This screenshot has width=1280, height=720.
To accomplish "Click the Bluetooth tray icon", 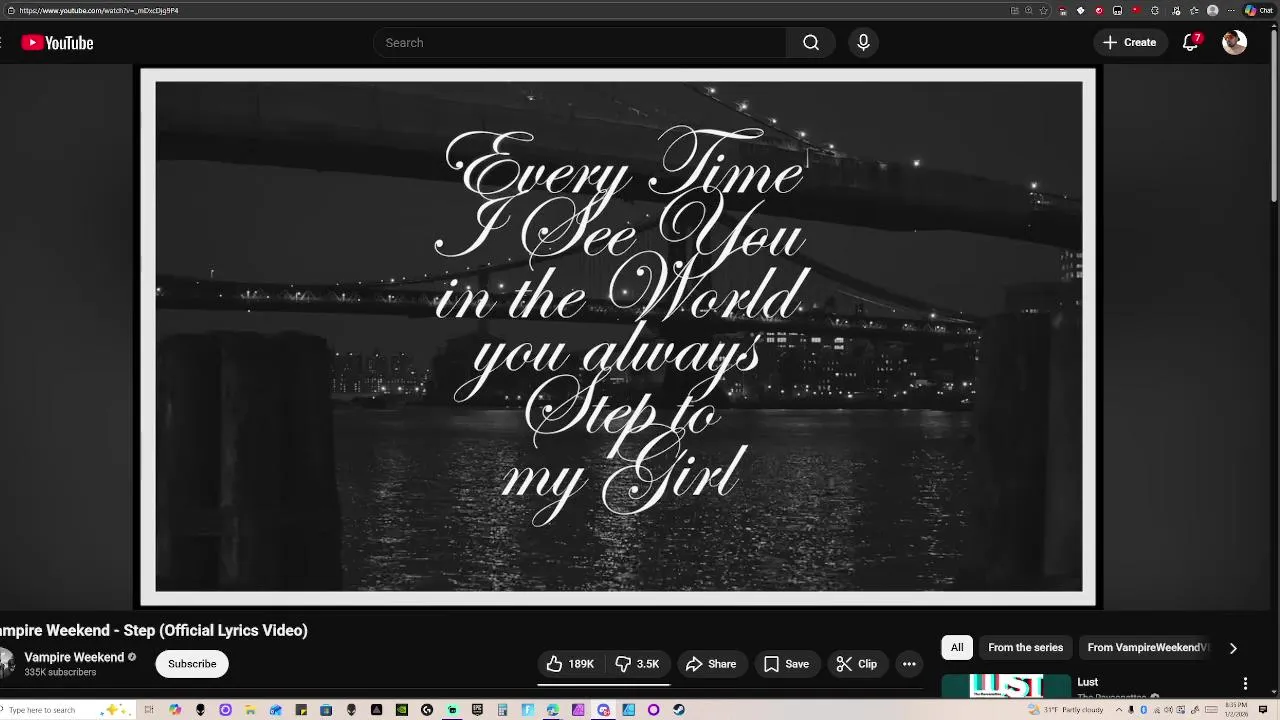I will point(1143,710).
